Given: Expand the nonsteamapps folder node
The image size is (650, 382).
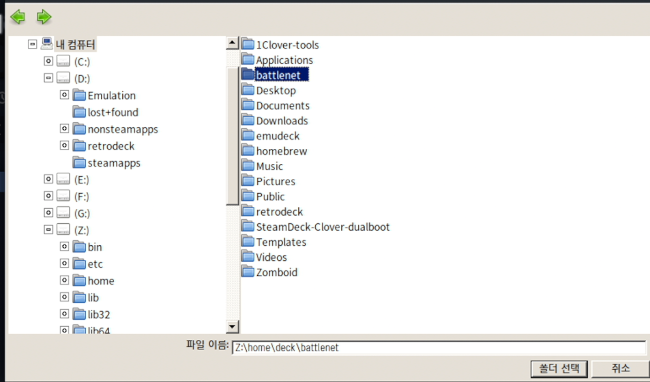Looking at the screenshot, I should [x=64, y=128].
